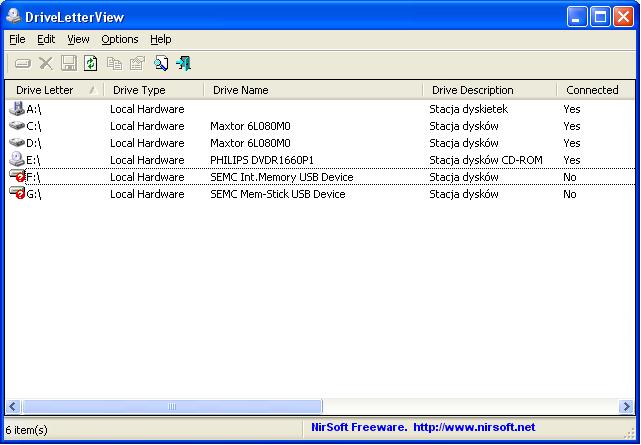Click Stacja dysków in the C:\ row
Screen dimensions: 641x445
464,126
